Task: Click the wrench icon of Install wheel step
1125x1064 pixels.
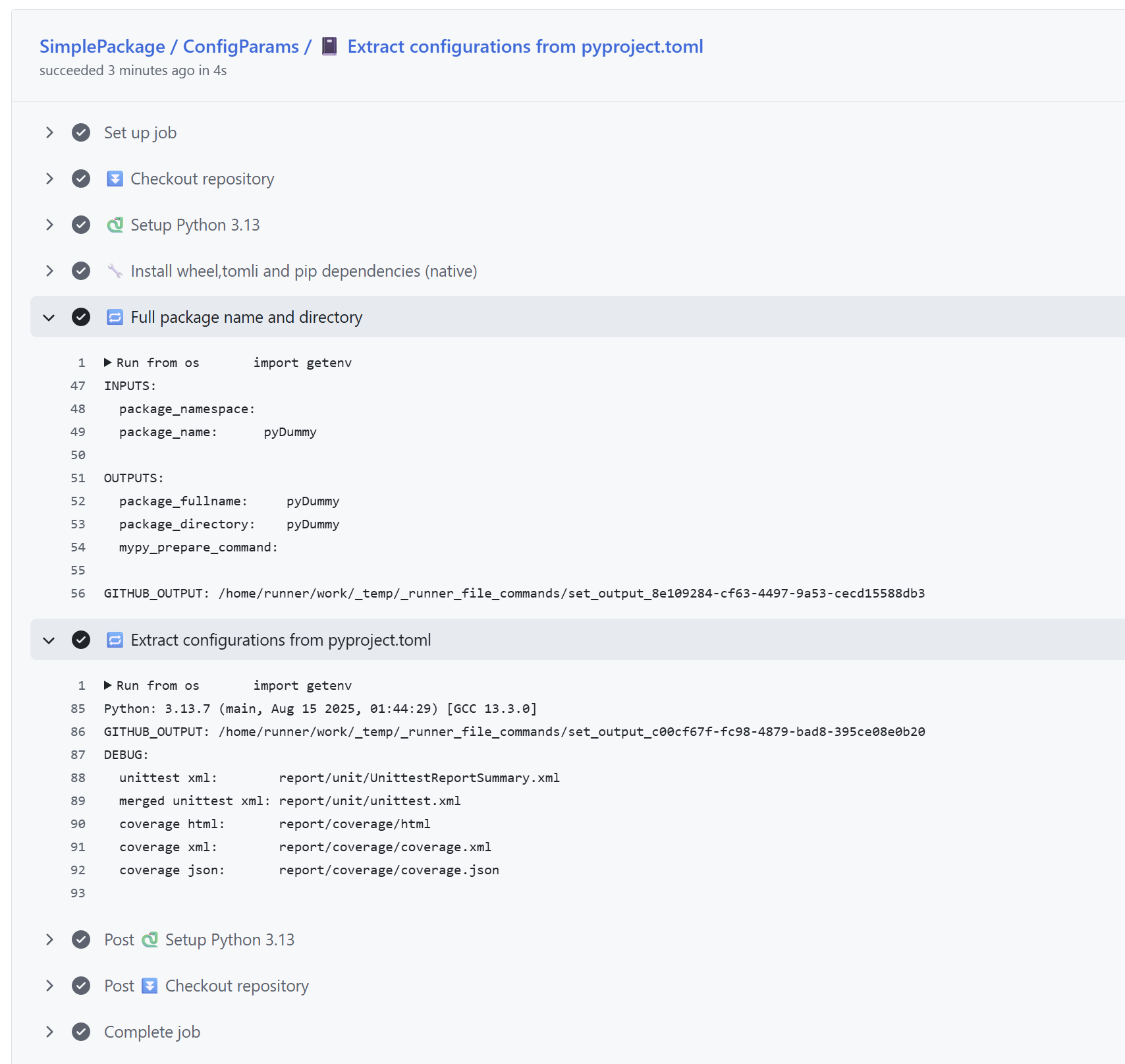Action: click(x=115, y=271)
